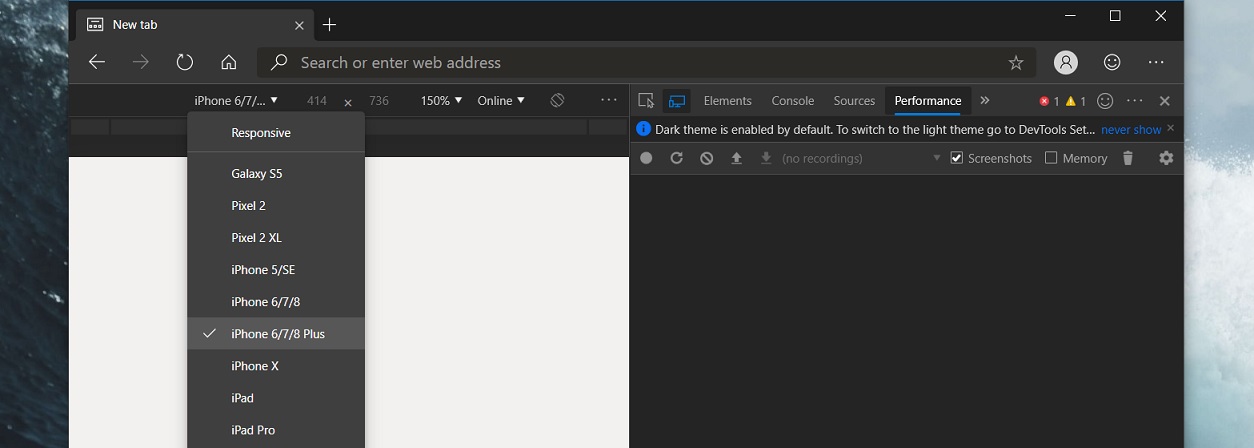
Task: Open the no recordings dropdown
Action: point(862,158)
